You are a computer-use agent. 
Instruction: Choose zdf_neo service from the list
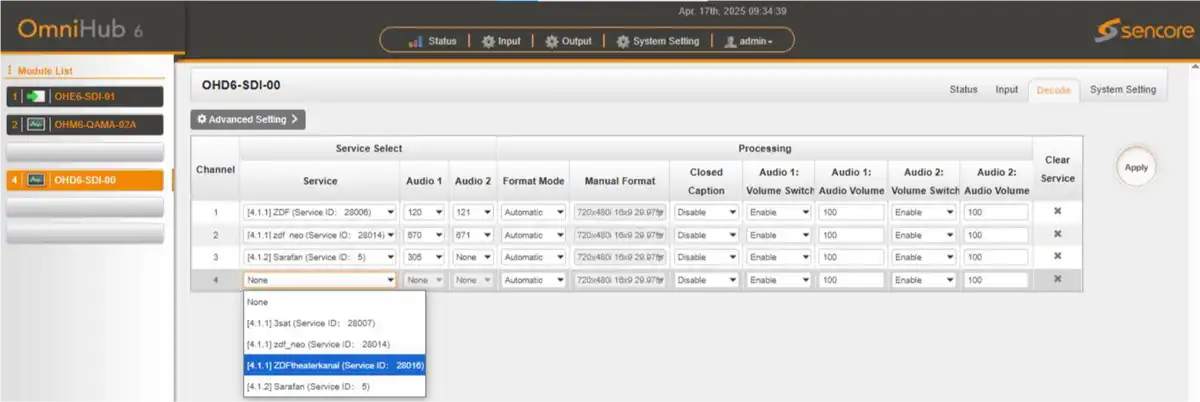334,344
